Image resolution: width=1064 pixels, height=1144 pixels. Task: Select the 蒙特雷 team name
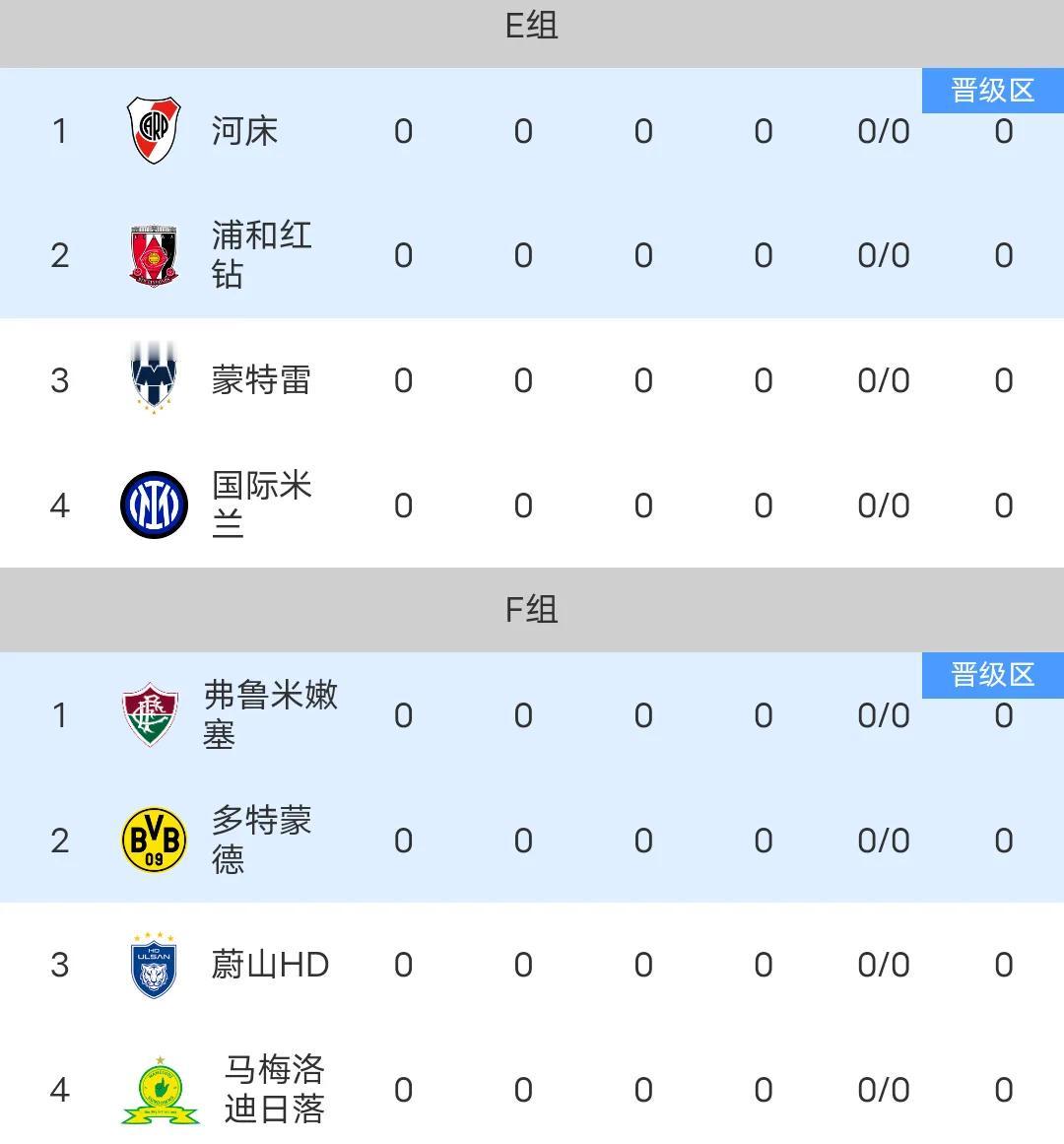tap(261, 380)
